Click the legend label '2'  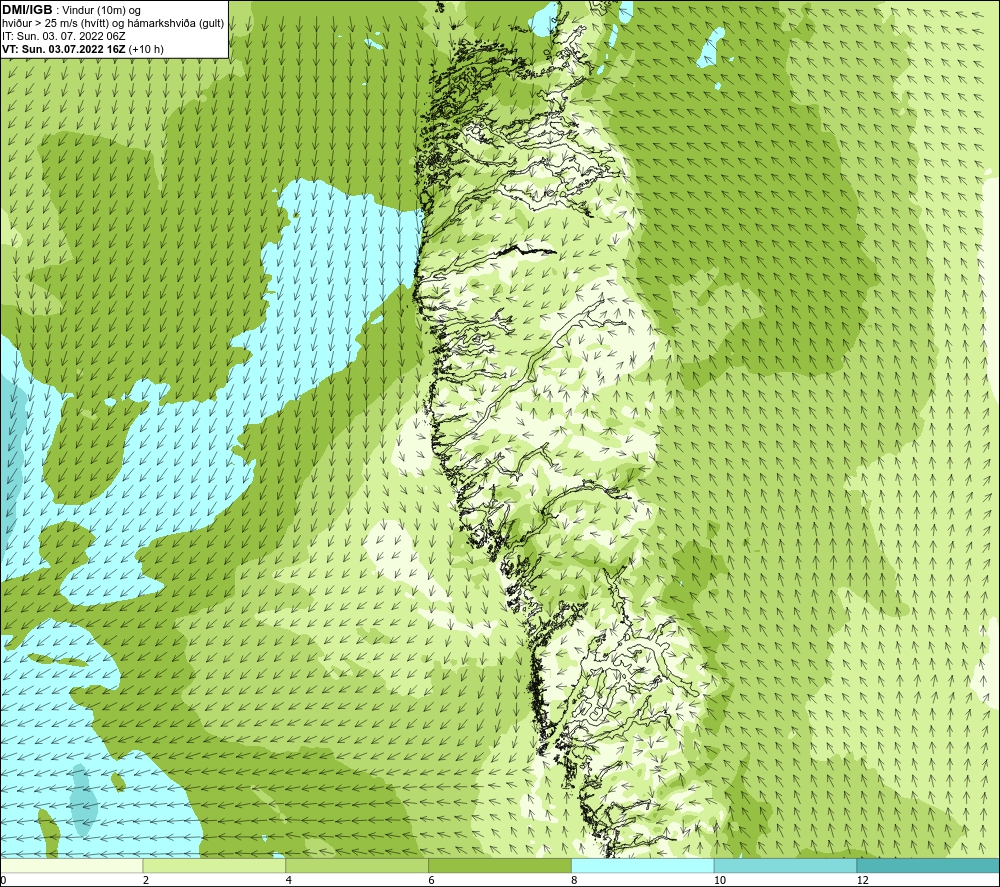[146, 880]
